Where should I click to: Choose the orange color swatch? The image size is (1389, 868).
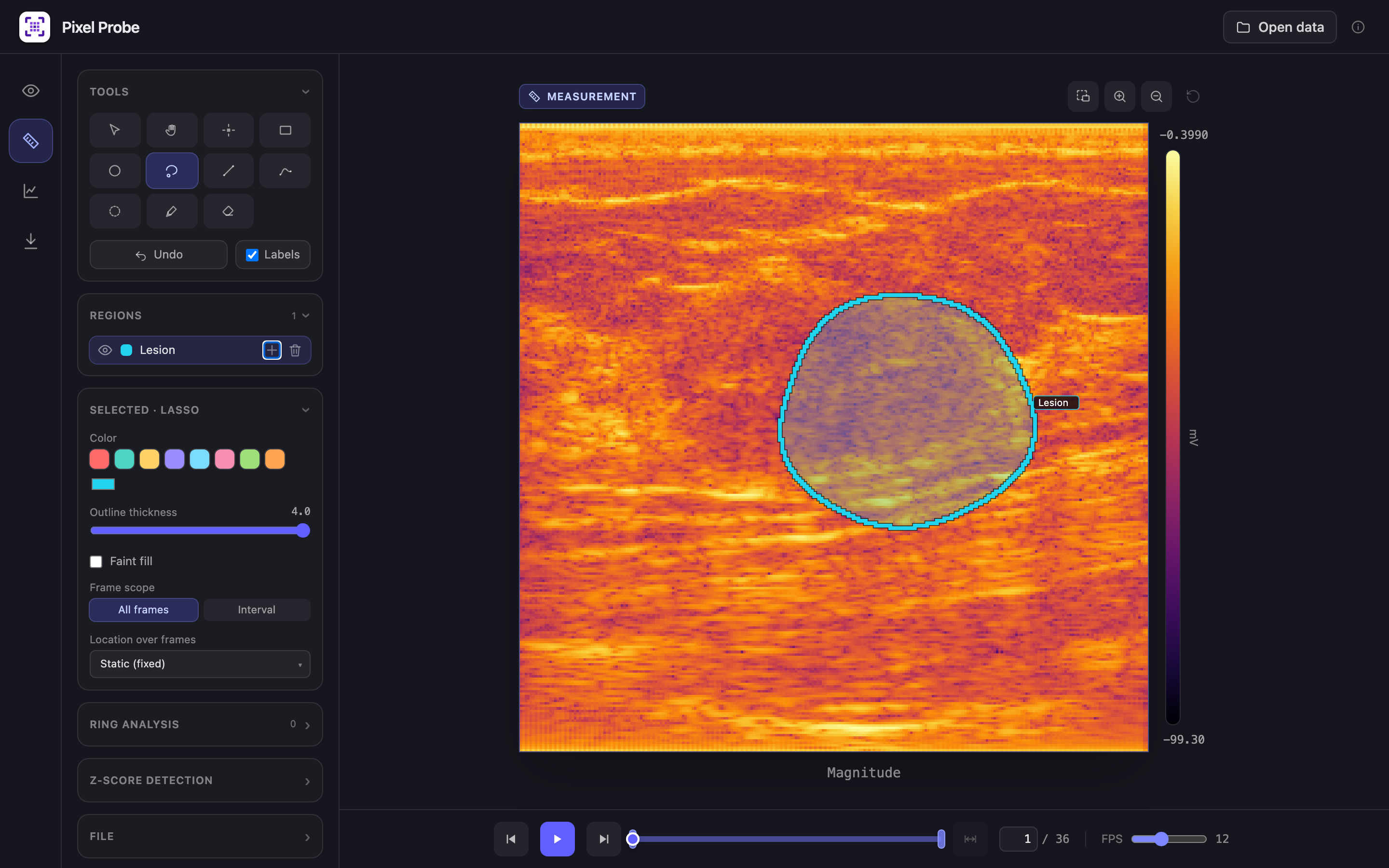[x=275, y=459]
